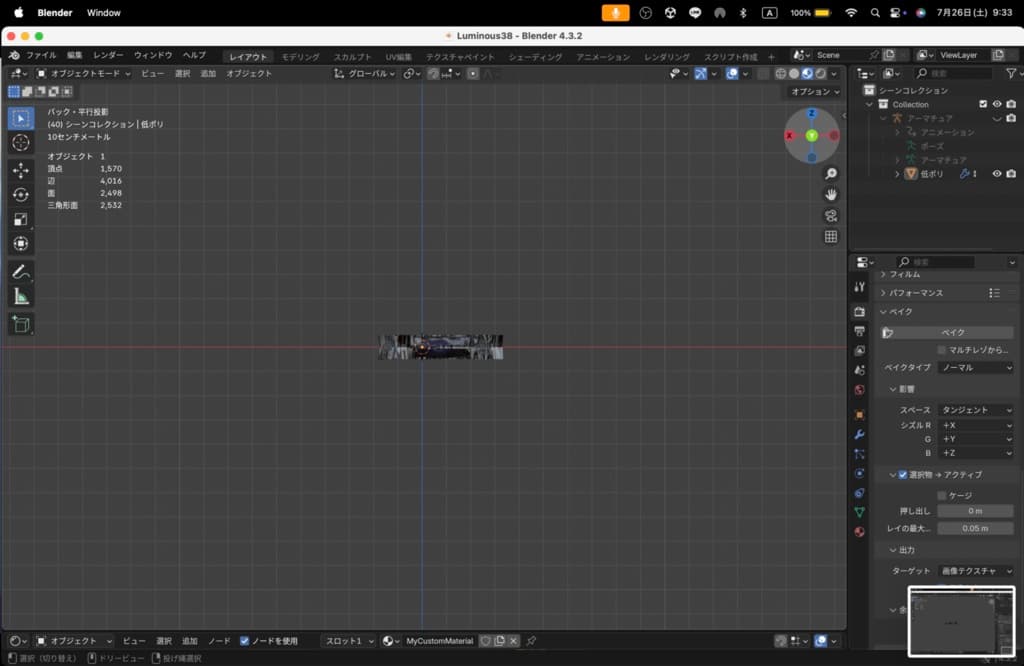
Task: Click the レイの最大 0.05 m value field
Action: pos(975,528)
